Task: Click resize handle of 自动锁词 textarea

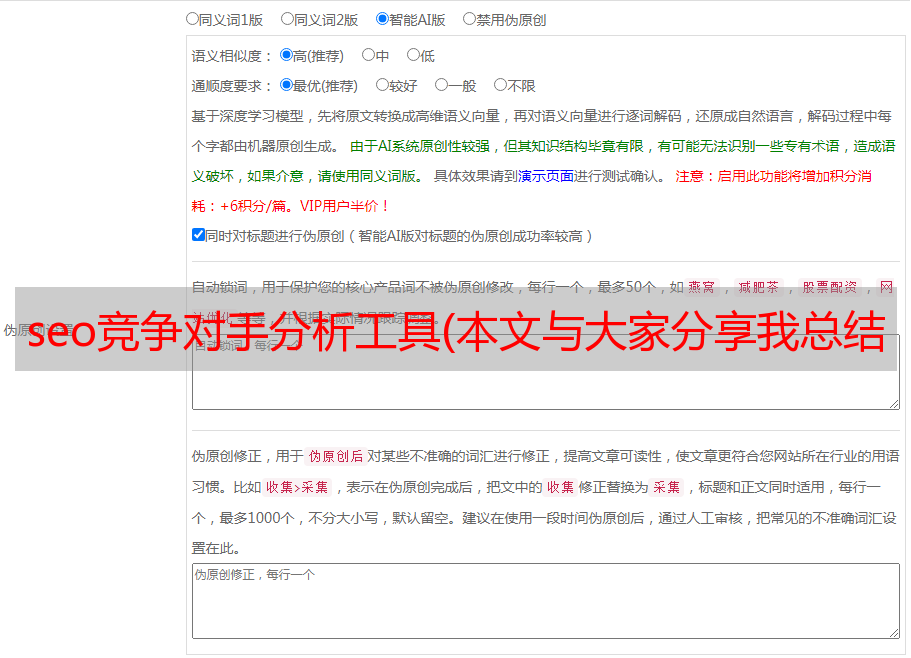Action: click(x=894, y=404)
